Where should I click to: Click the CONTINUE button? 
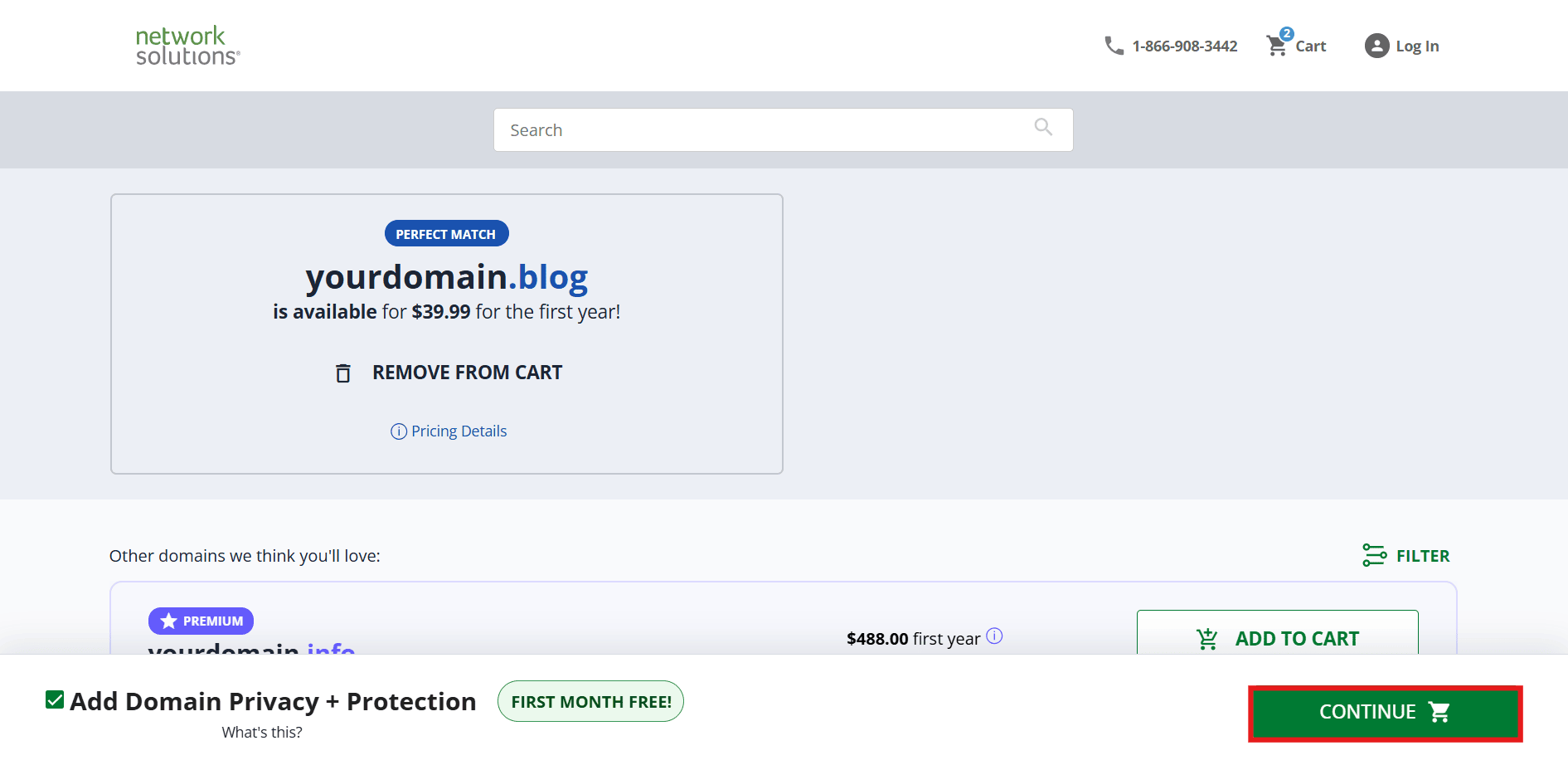(x=1384, y=712)
